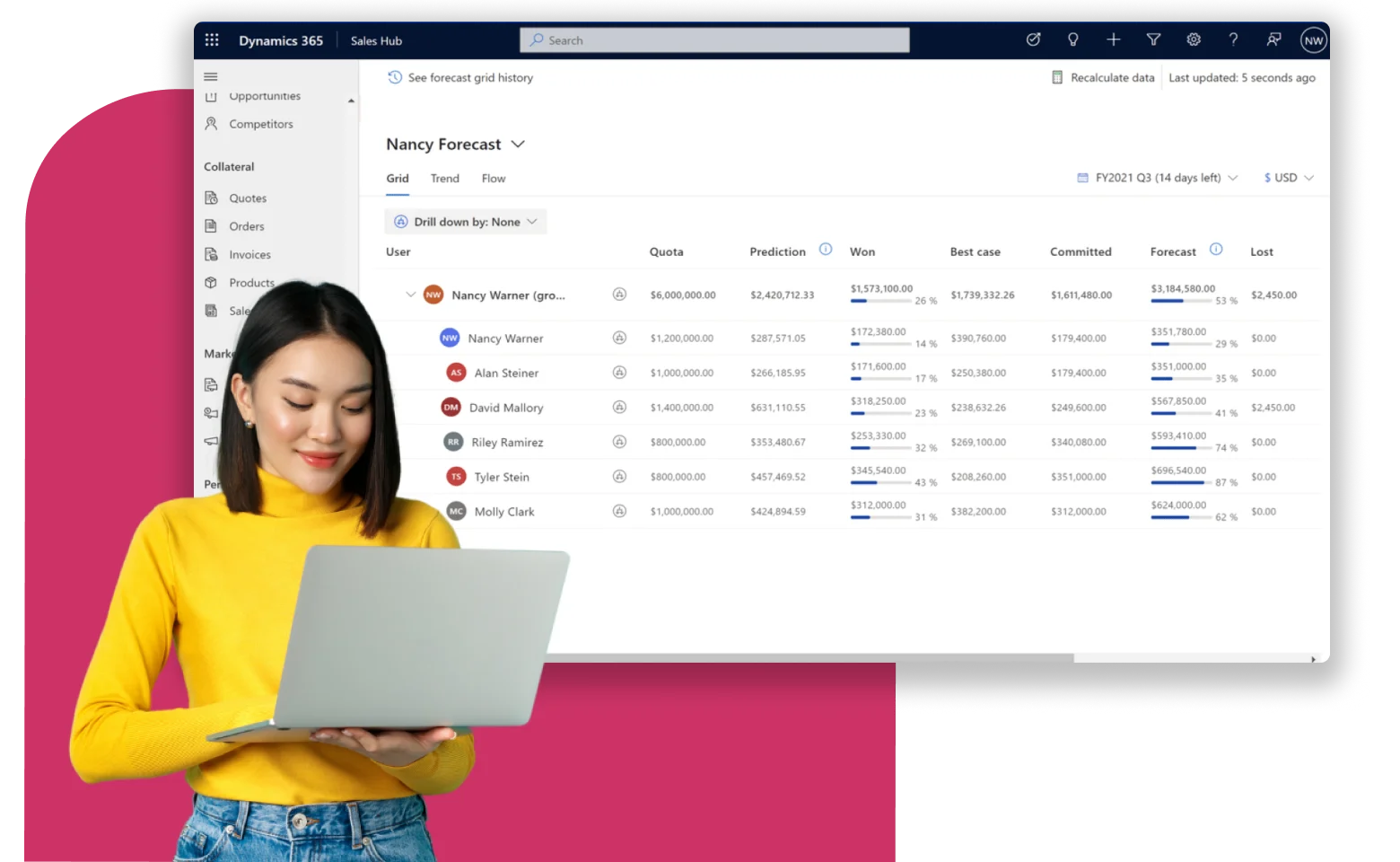Screen dimensions: 1400x862
Task: Click Tyler Stein Forecast 87% progress bar
Action: click(x=1181, y=483)
